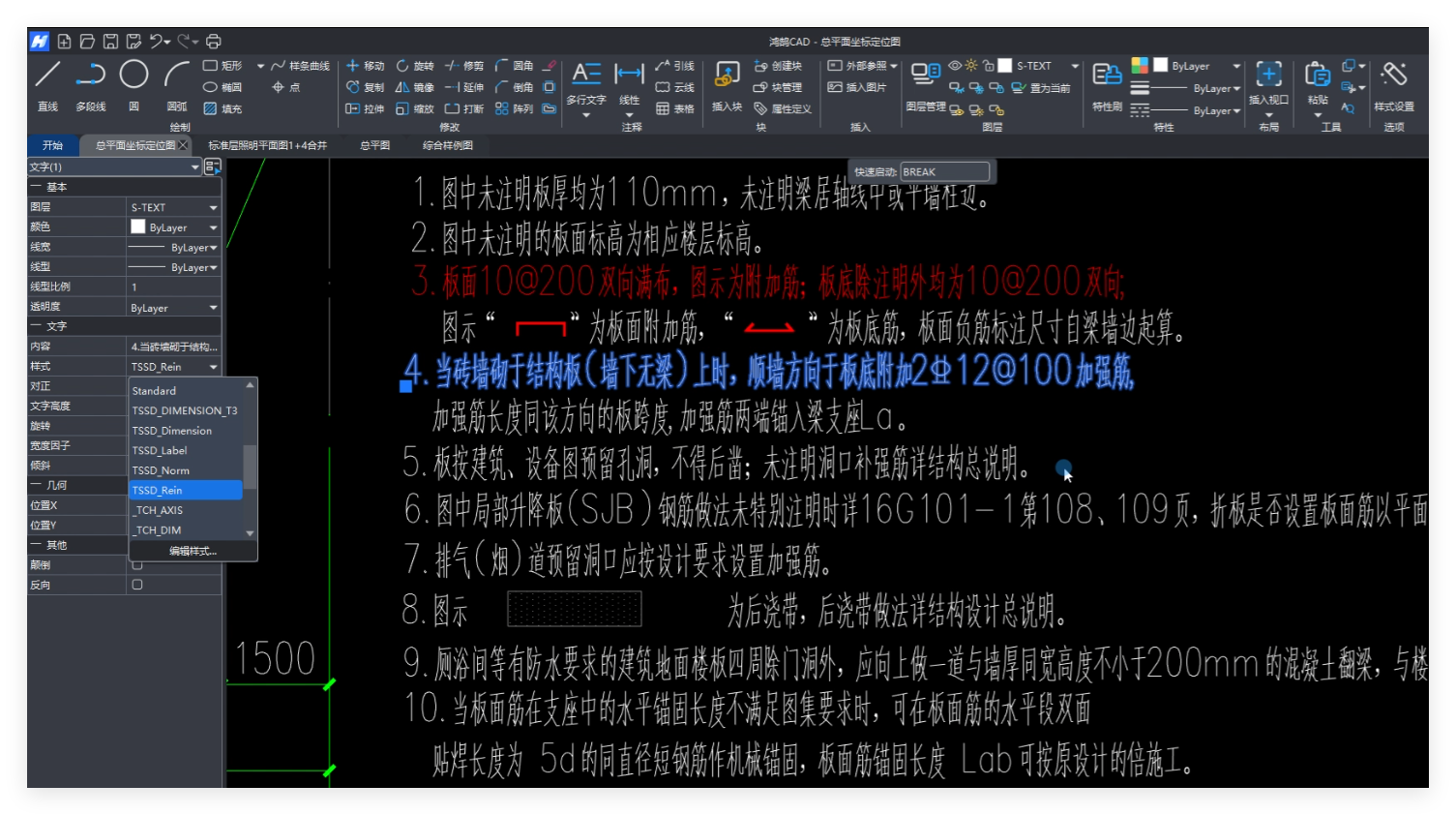1456x815 pixels.
Task: Expand the 图层 S-TEXT dropdown in properties panel
Action: [x=213, y=207]
